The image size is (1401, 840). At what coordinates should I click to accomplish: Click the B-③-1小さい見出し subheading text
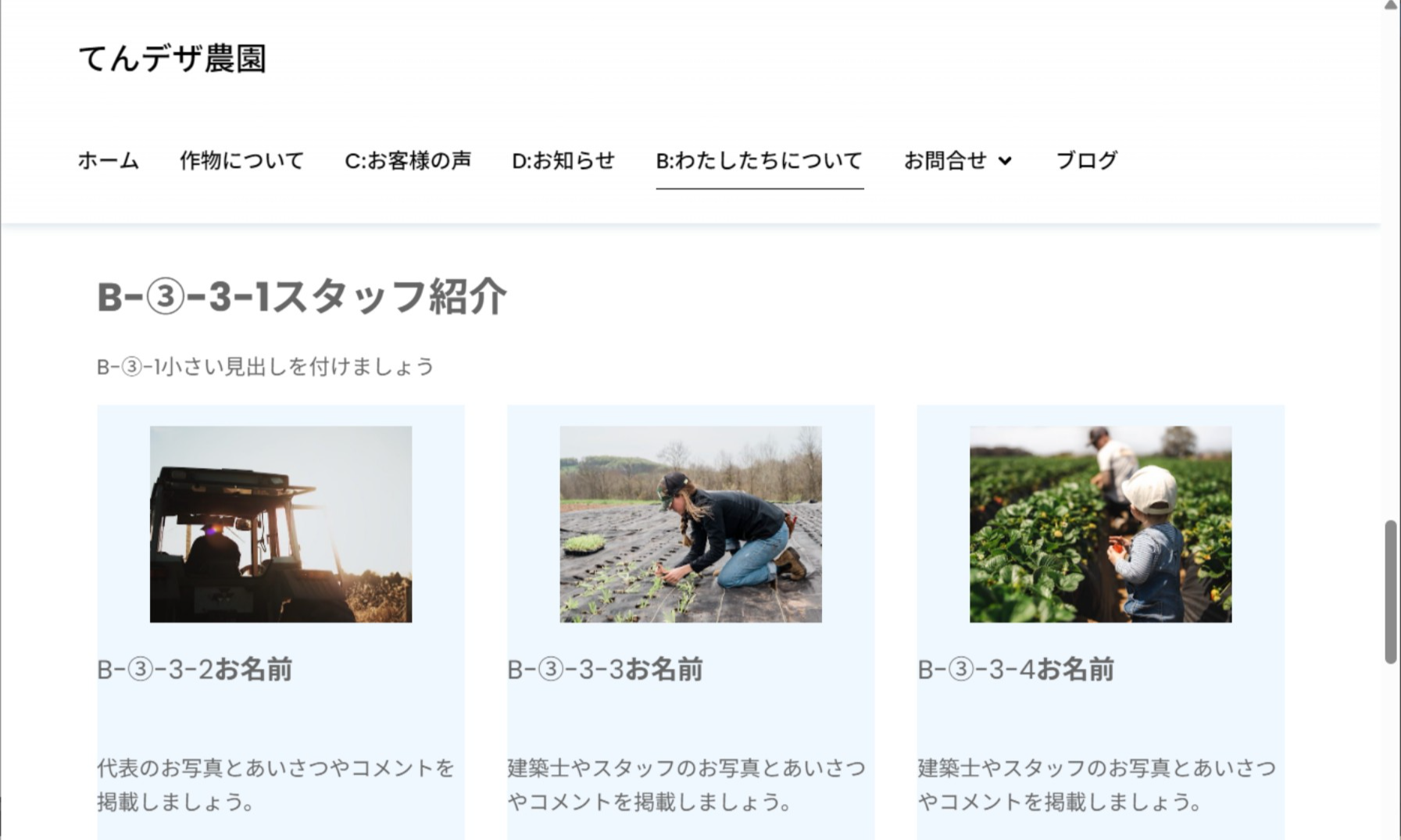pyautogui.click(x=265, y=366)
